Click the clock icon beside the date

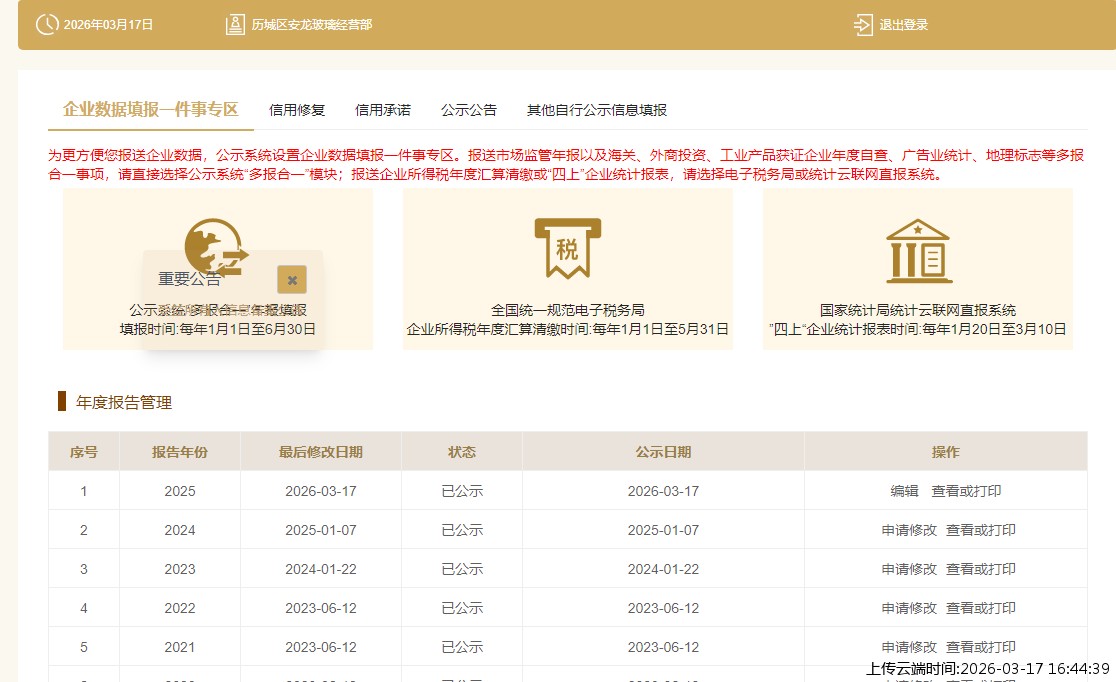(x=45, y=25)
